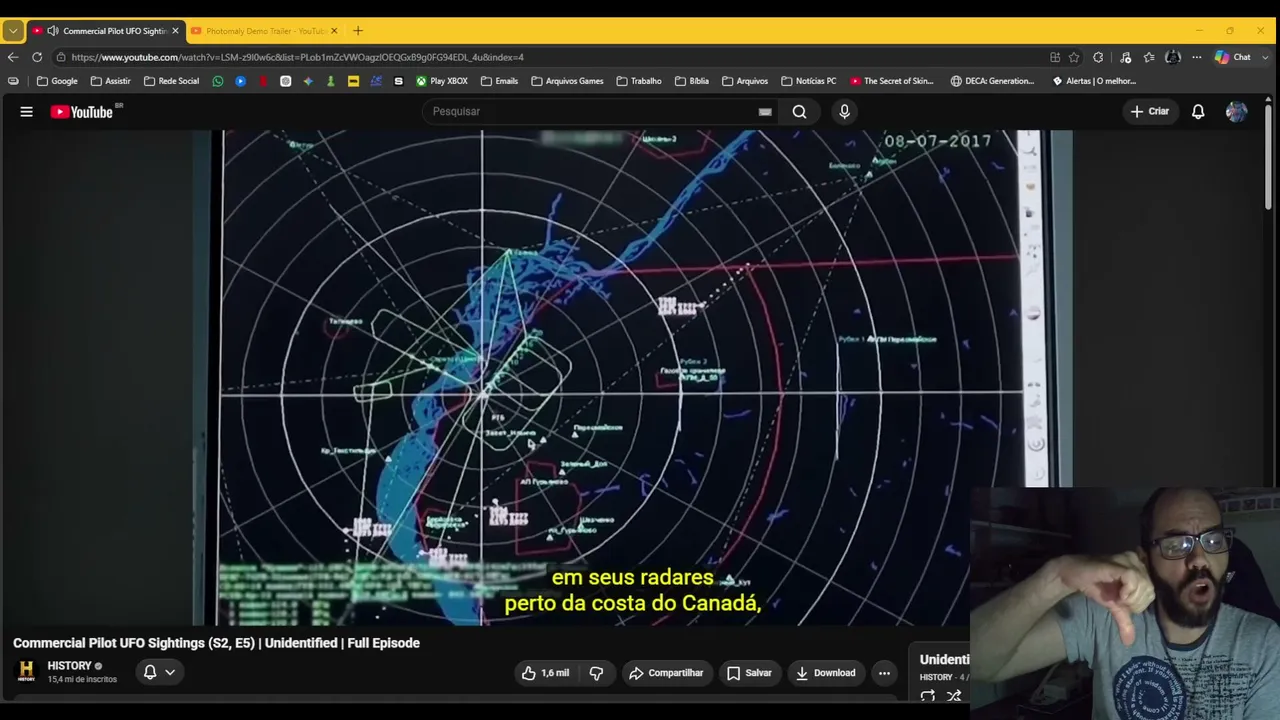1280x720 pixels.
Task: Click the page vertical scrollbar
Action: [x=1270, y=160]
